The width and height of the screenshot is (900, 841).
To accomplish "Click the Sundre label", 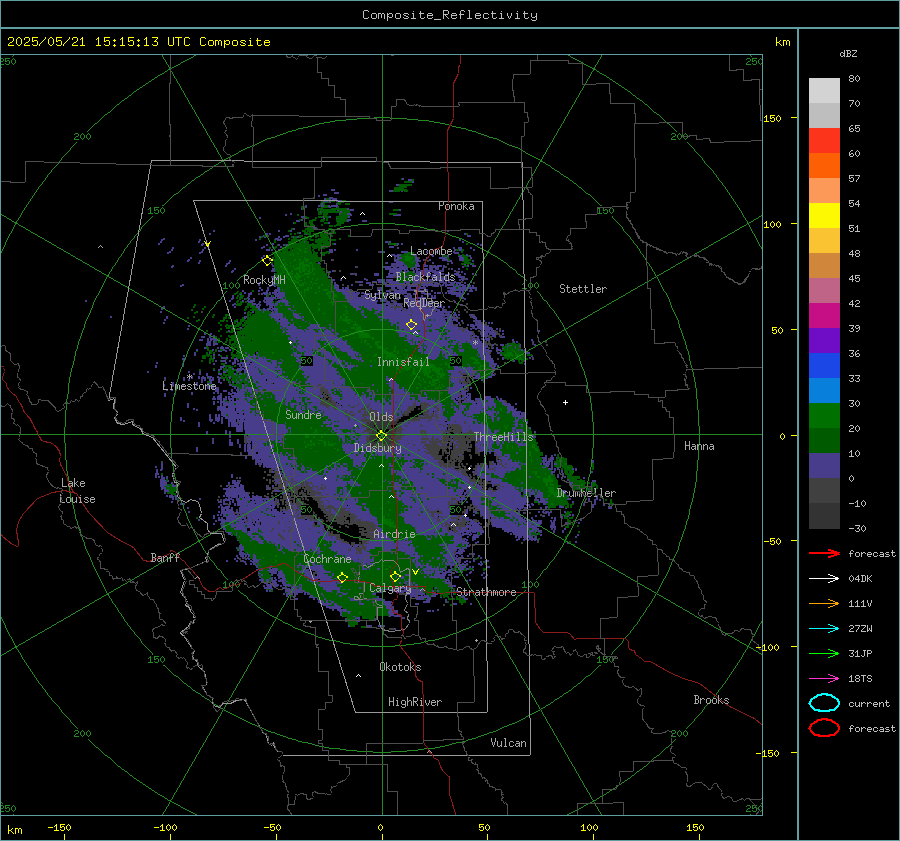I will [303, 414].
